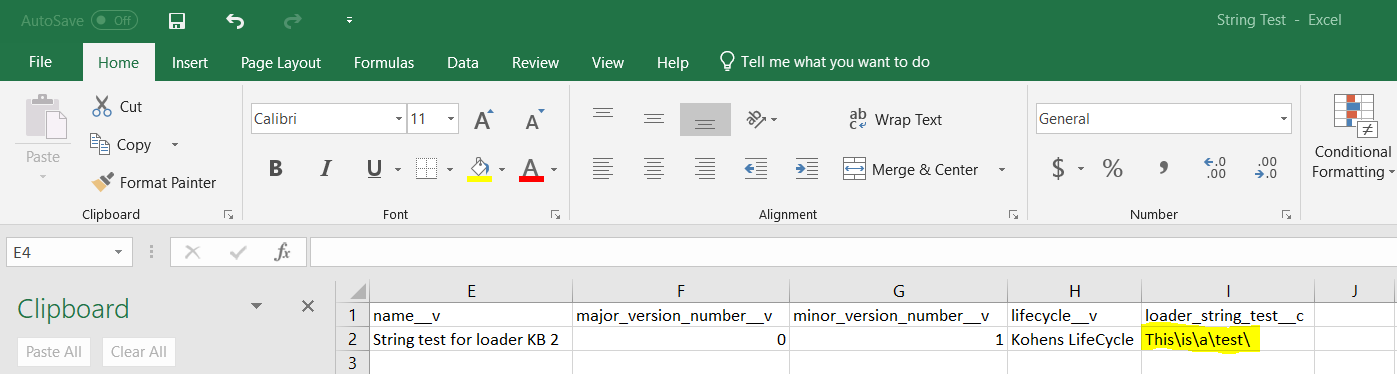The height and width of the screenshot is (374, 1397).
Task: Open Font Color palette dropdown
Action: tap(554, 169)
